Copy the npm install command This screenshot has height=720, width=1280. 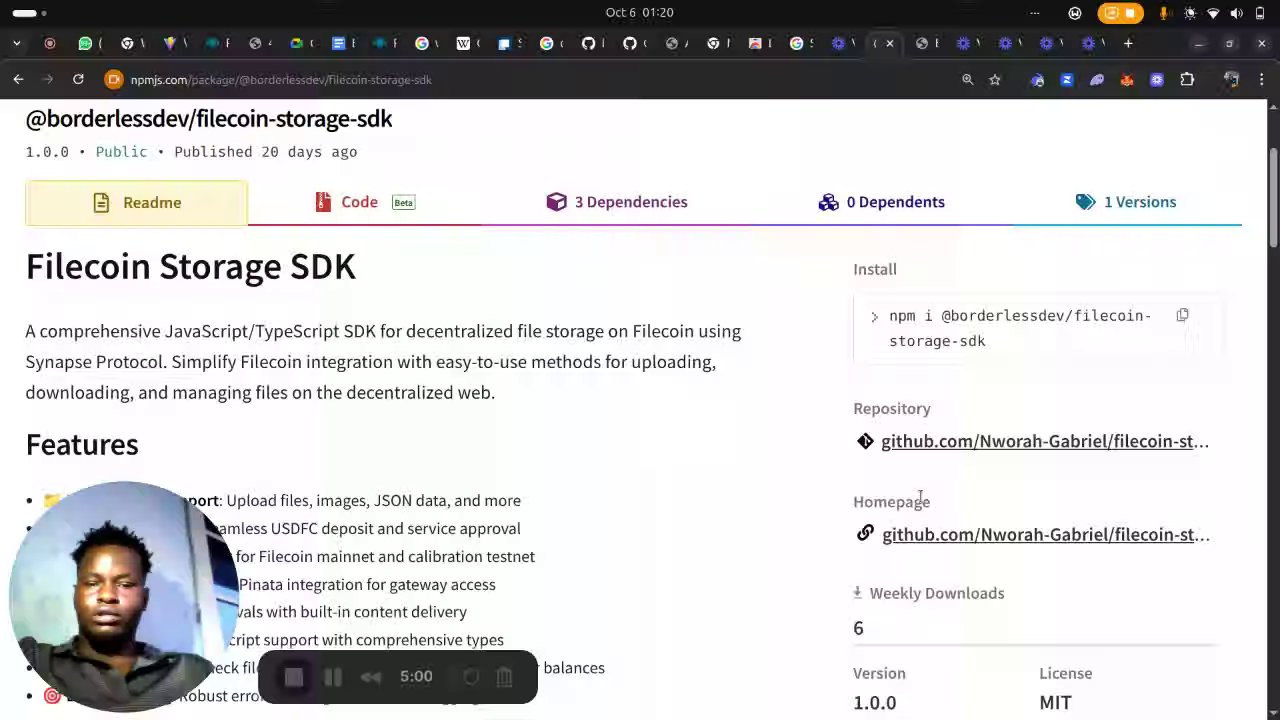(x=1182, y=316)
